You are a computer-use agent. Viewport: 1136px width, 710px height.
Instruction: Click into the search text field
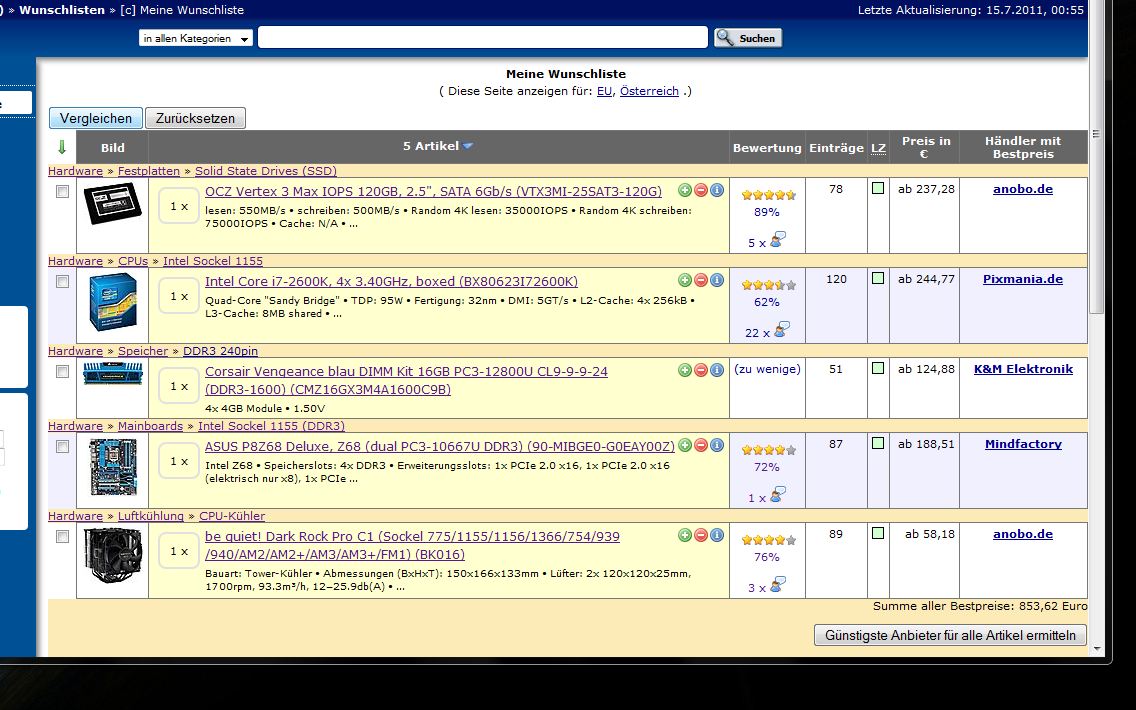click(x=483, y=38)
